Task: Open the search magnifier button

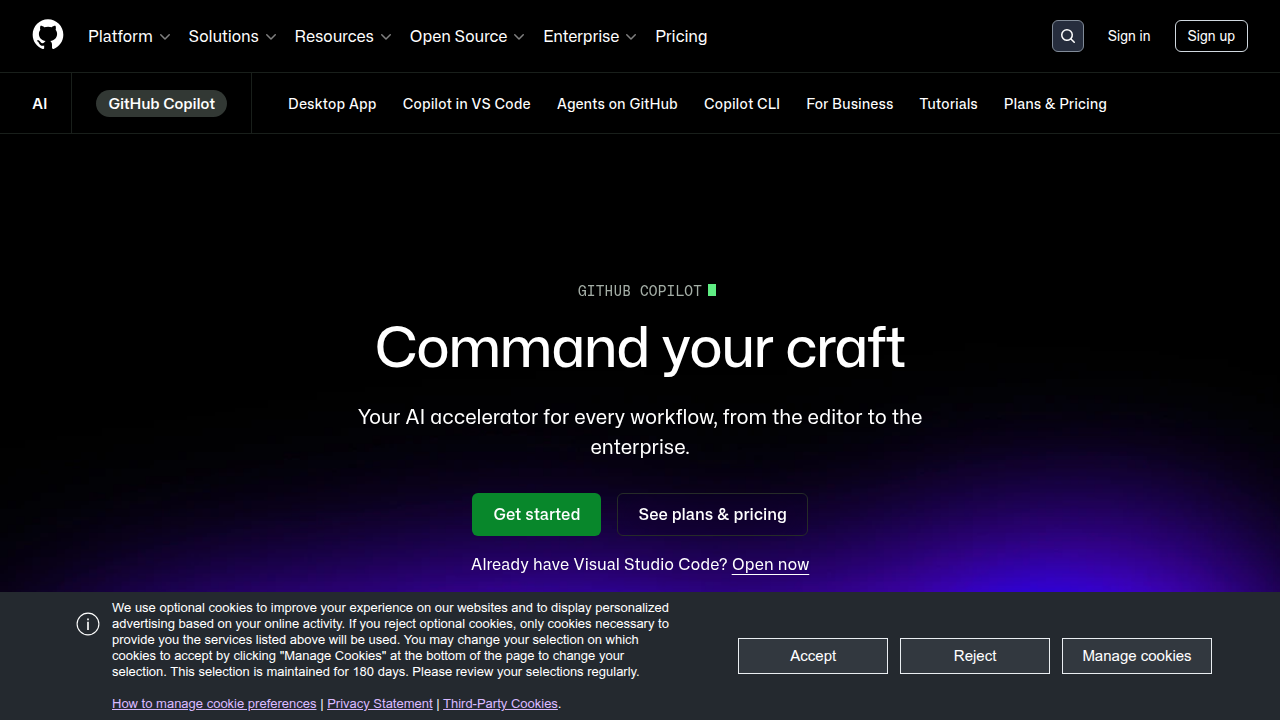Action: click(1068, 36)
